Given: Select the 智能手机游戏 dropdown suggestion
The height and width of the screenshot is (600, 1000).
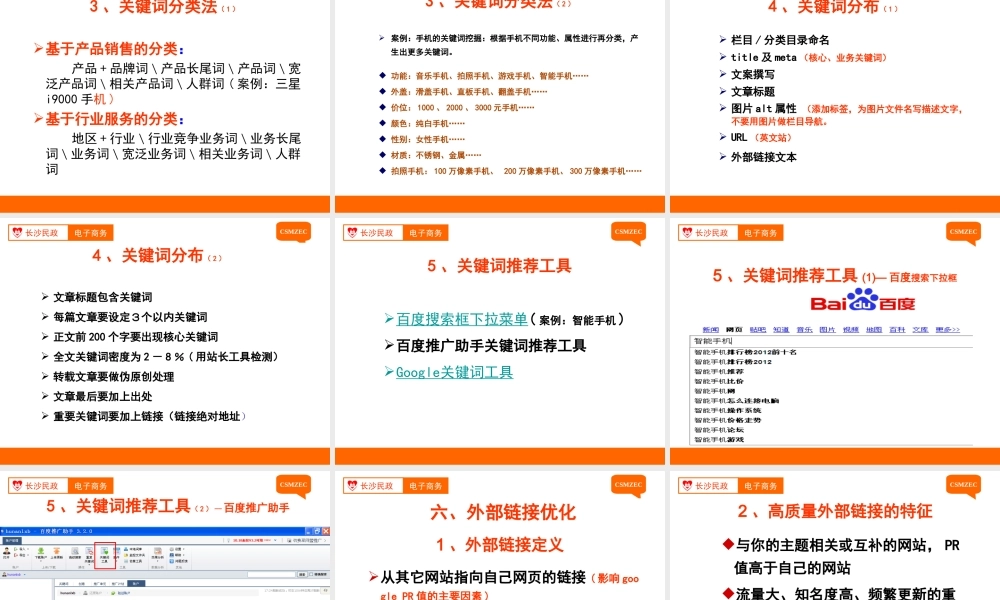Looking at the screenshot, I should (x=720, y=439).
